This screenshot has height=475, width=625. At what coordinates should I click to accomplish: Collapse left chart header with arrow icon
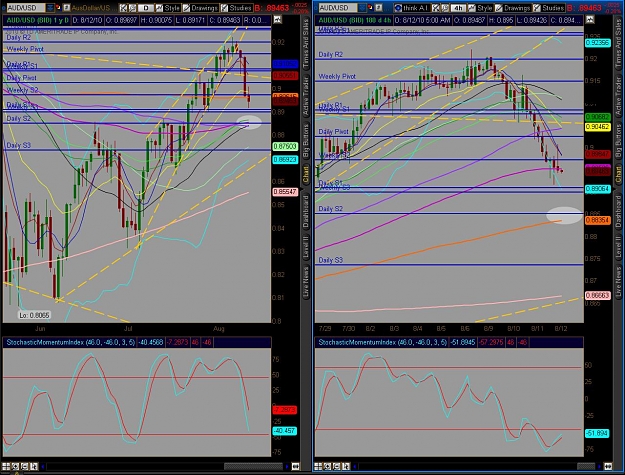(x=277, y=20)
